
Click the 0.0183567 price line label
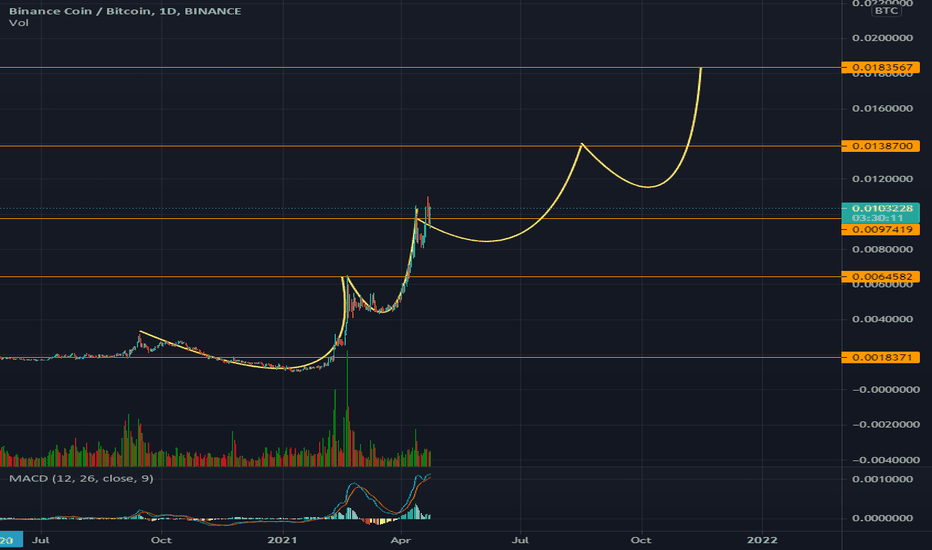point(881,67)
